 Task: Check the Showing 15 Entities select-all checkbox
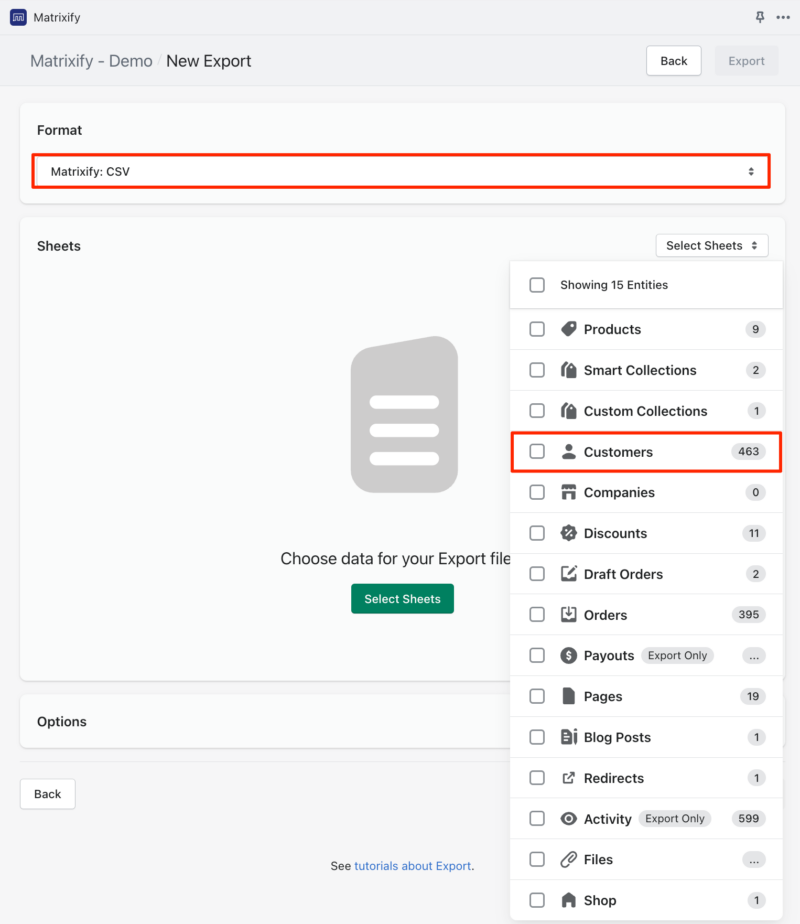(537, 285)
